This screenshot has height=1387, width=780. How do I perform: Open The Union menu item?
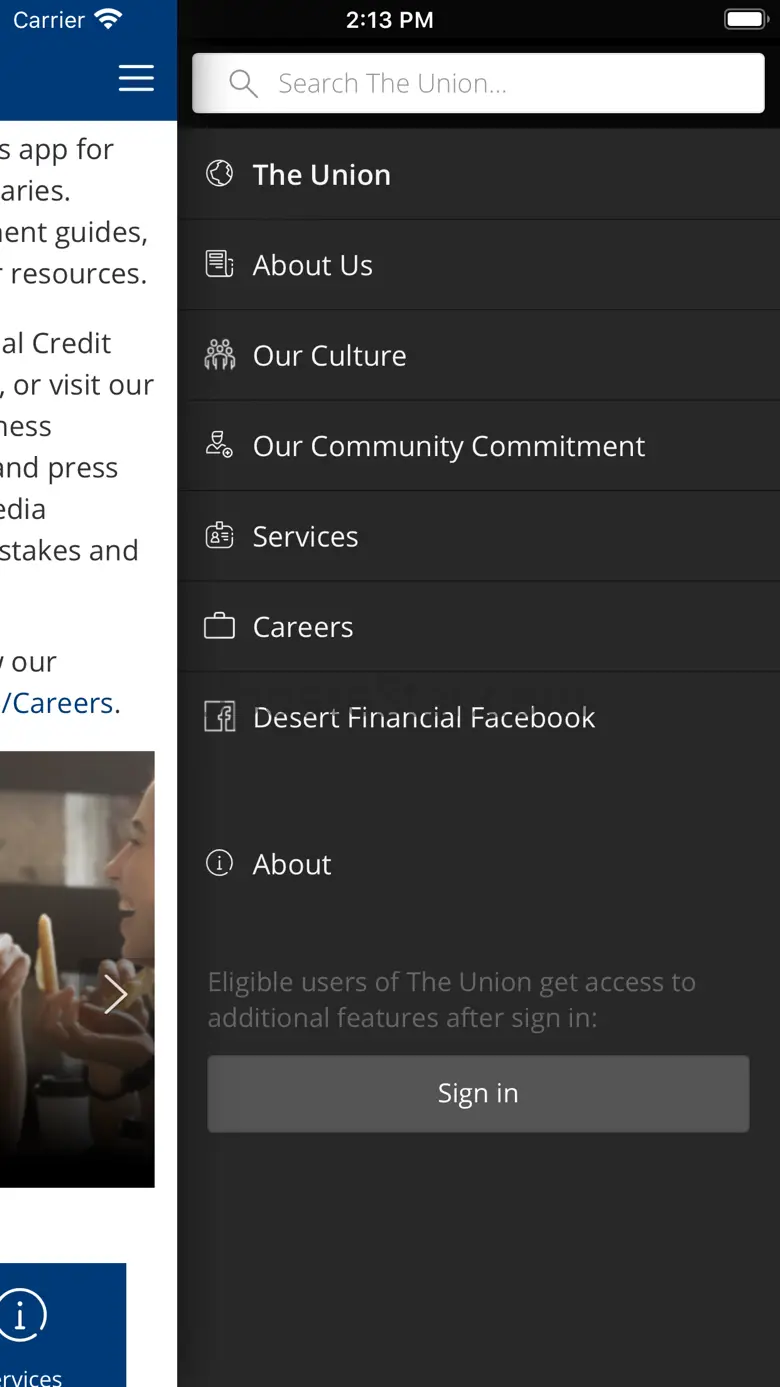point(322,174)
